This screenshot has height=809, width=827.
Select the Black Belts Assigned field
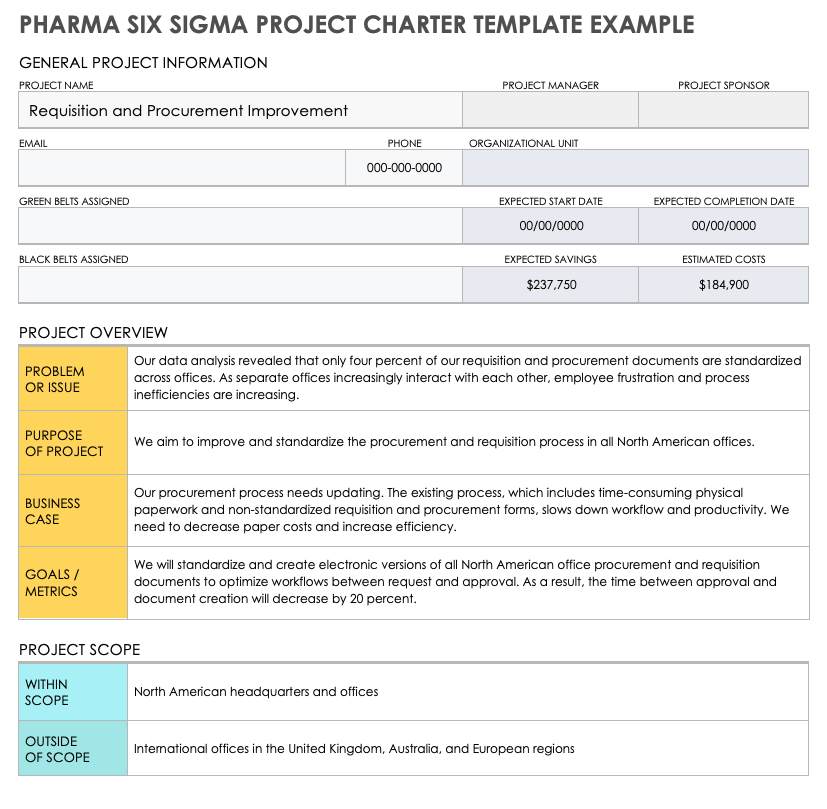point(240,285)
